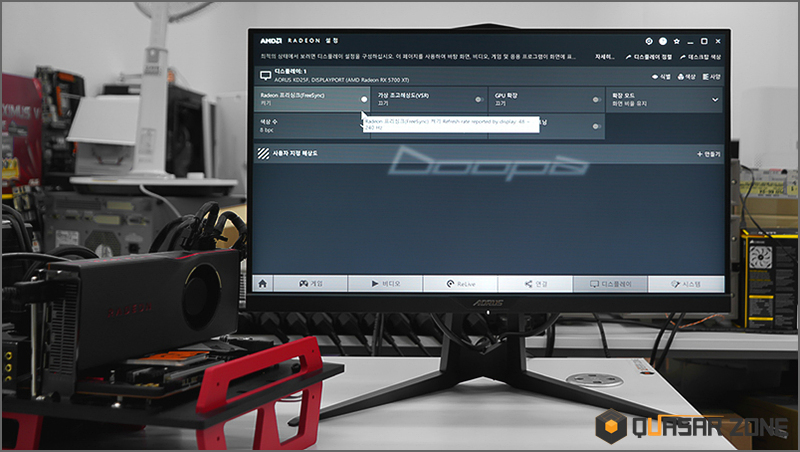This screenshot has height=452, width=800.
Task: Click the 만들기 (Create) custom resolution button
Action: point(709,154)
